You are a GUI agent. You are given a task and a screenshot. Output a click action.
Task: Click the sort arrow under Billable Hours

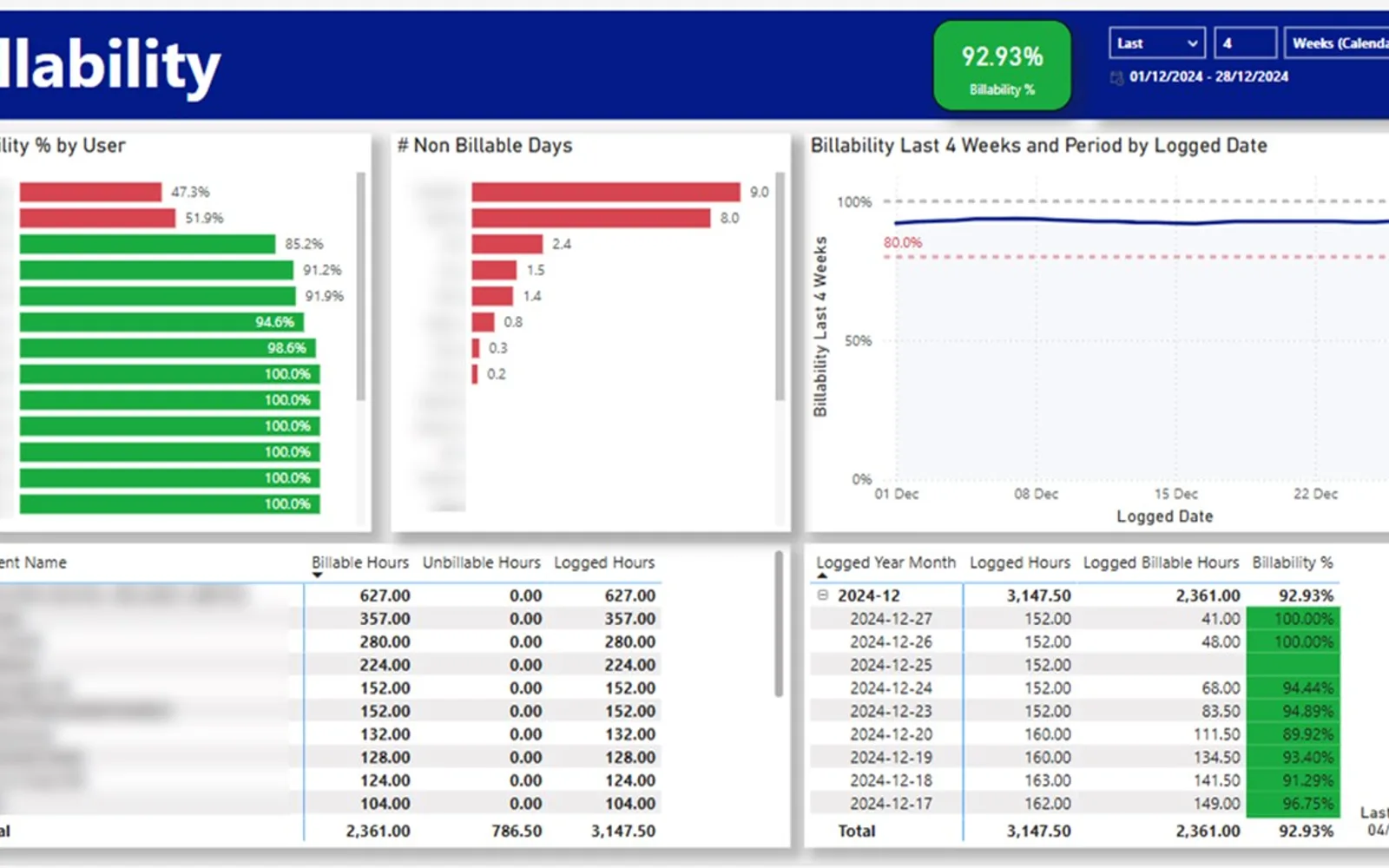point(317,575)
